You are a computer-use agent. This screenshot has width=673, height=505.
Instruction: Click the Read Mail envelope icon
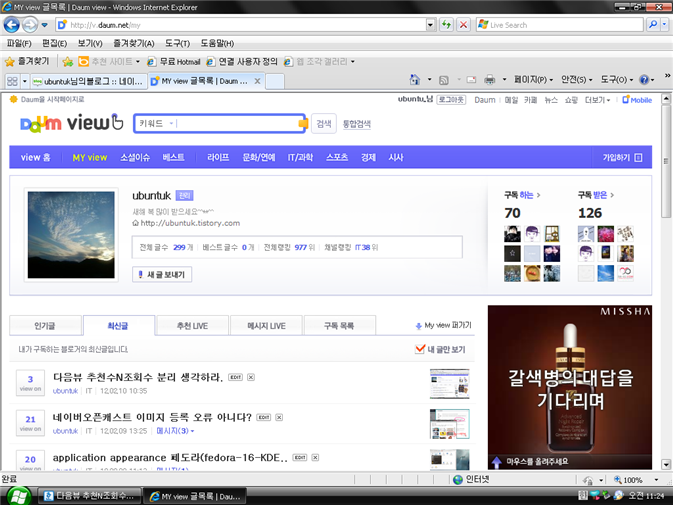tap(471, 80)
